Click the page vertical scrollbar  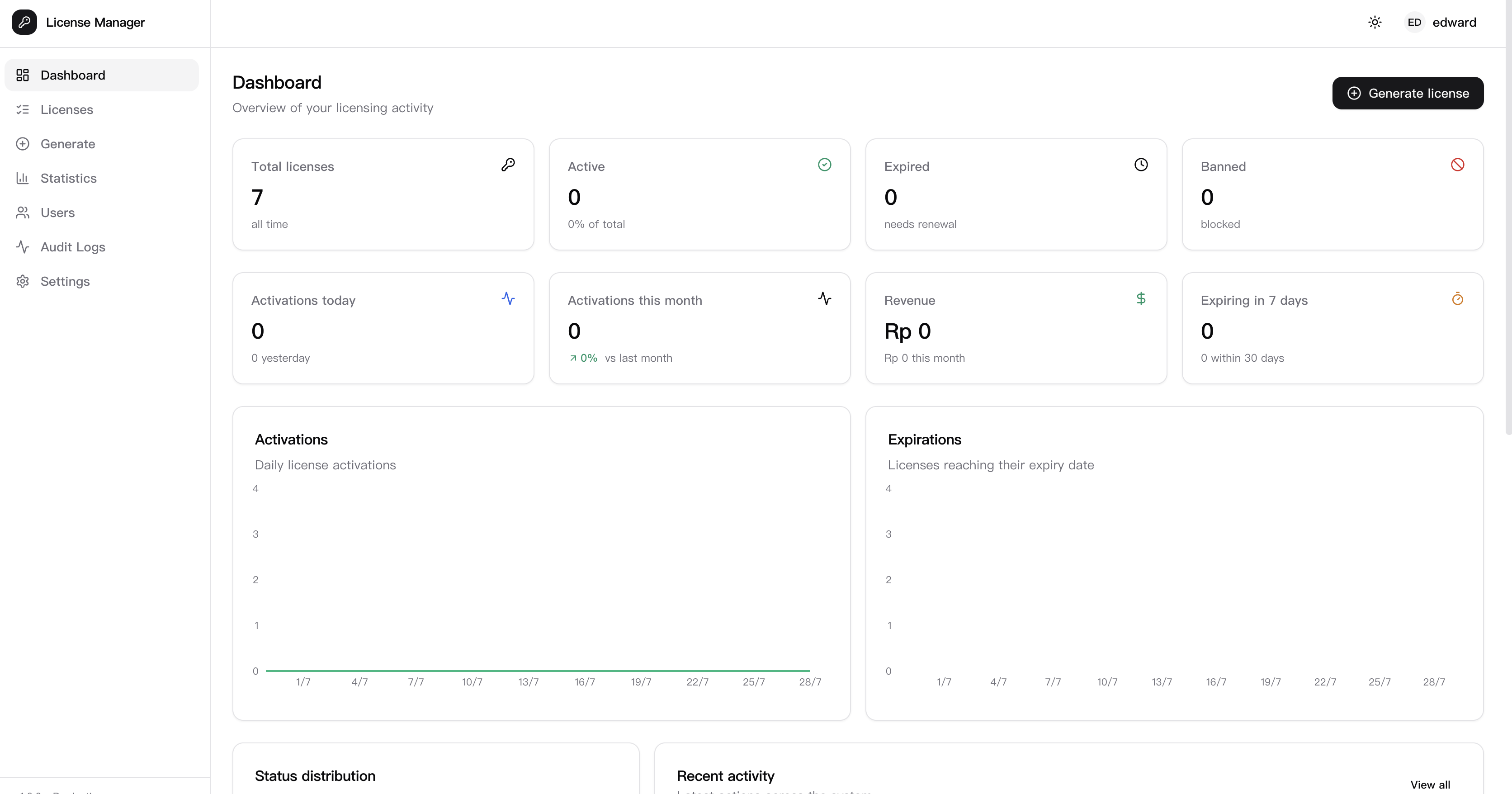pos(1508,217)
